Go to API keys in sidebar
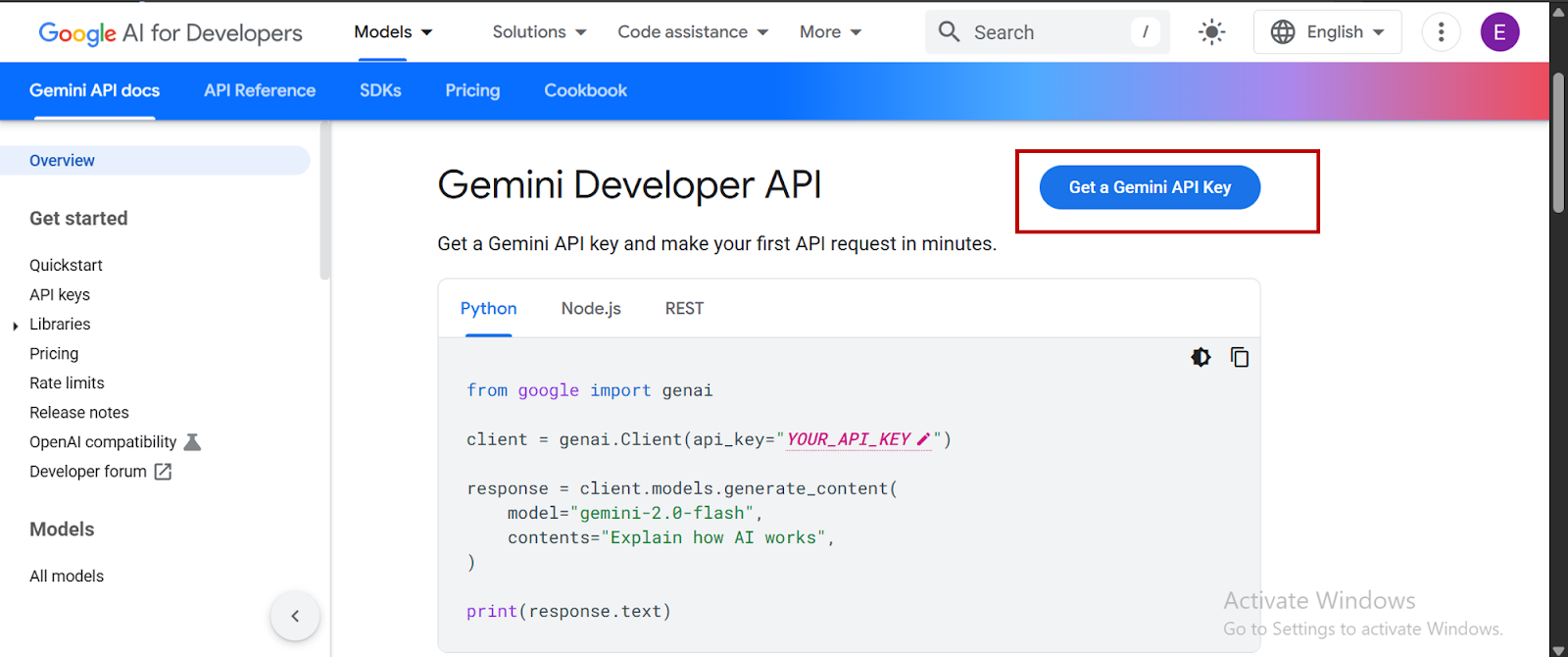 (x=60, y=295)
